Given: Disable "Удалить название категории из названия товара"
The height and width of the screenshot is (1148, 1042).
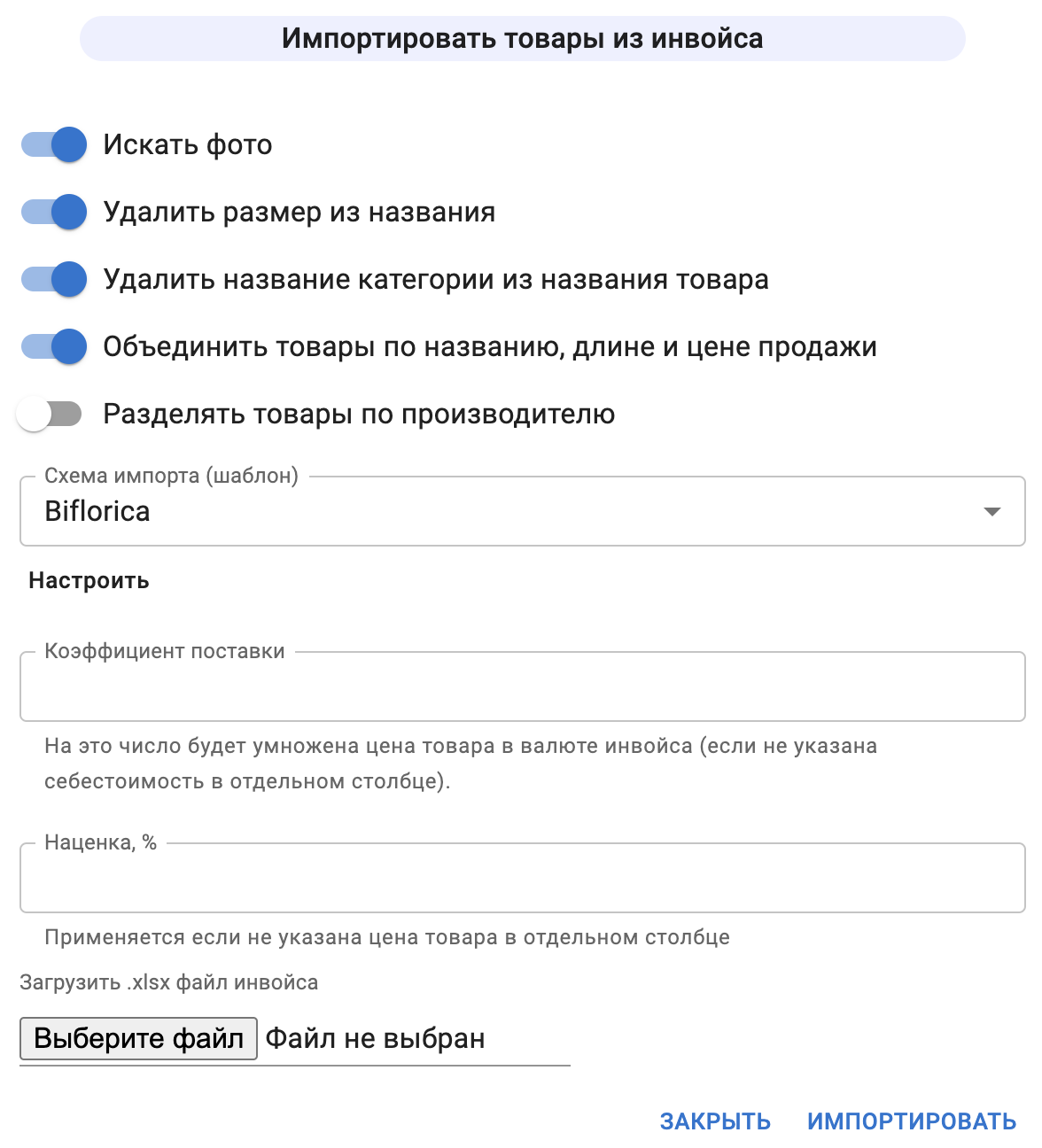Looking at the screenshot, I should click(x=53, y=279).
